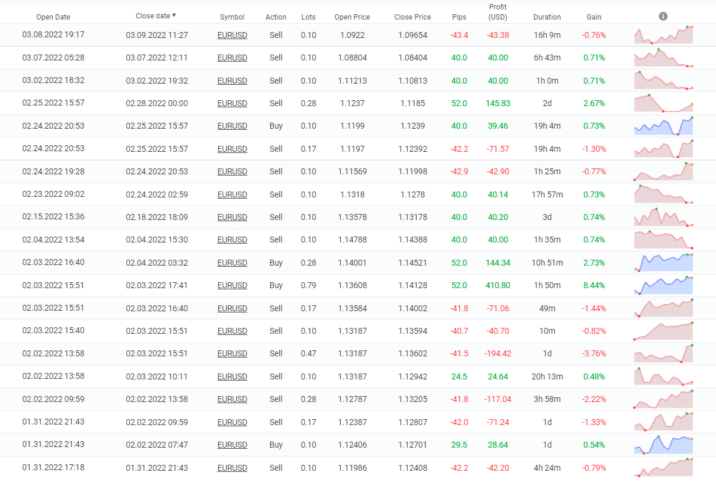This screenshot has width=716, height=482.
Task: Select open price 1.14788
Action: [x=352, y=240]
